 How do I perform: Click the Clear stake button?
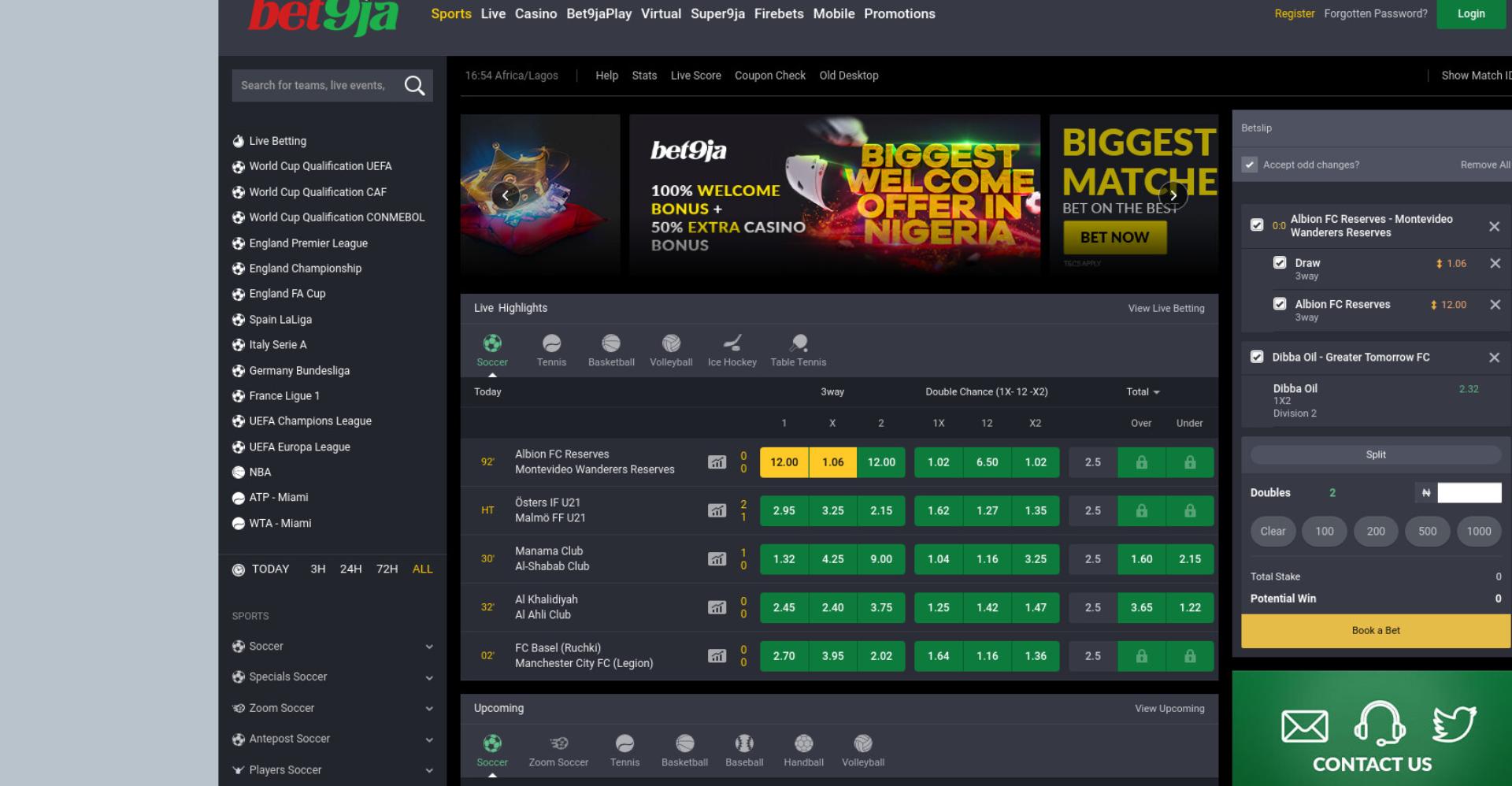[1273, 532]
